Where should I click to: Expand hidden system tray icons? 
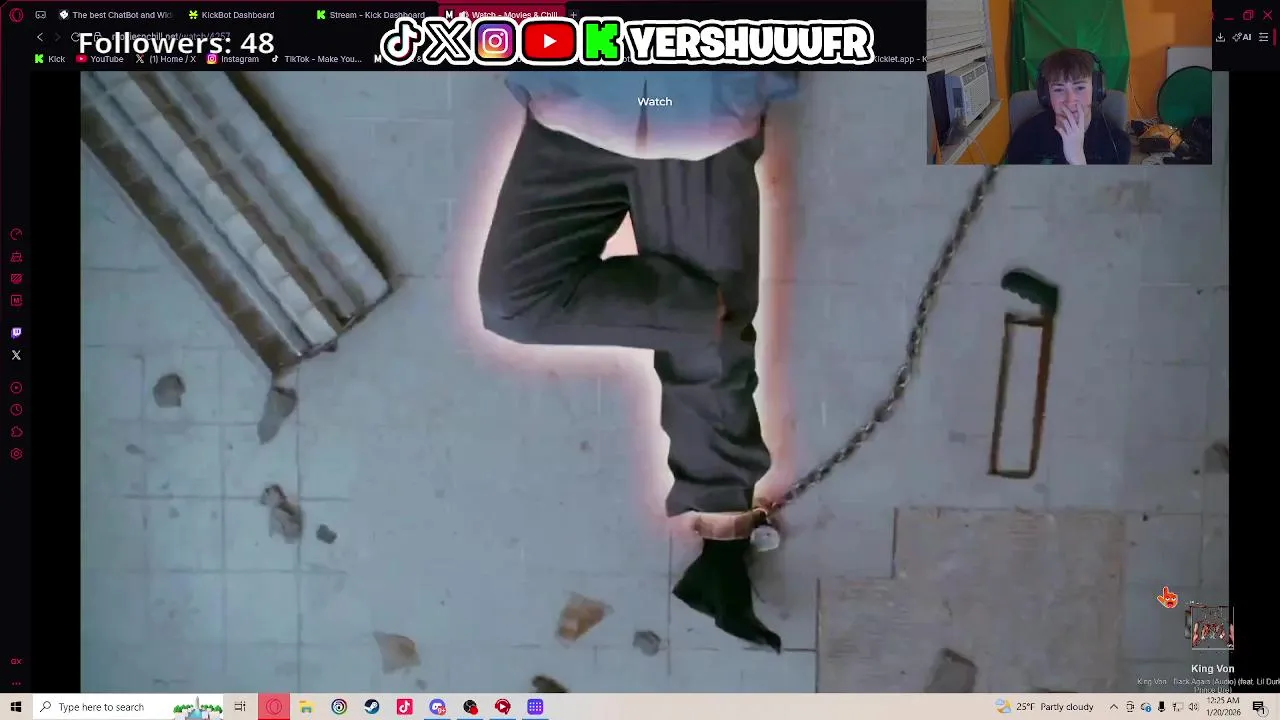1113,707
